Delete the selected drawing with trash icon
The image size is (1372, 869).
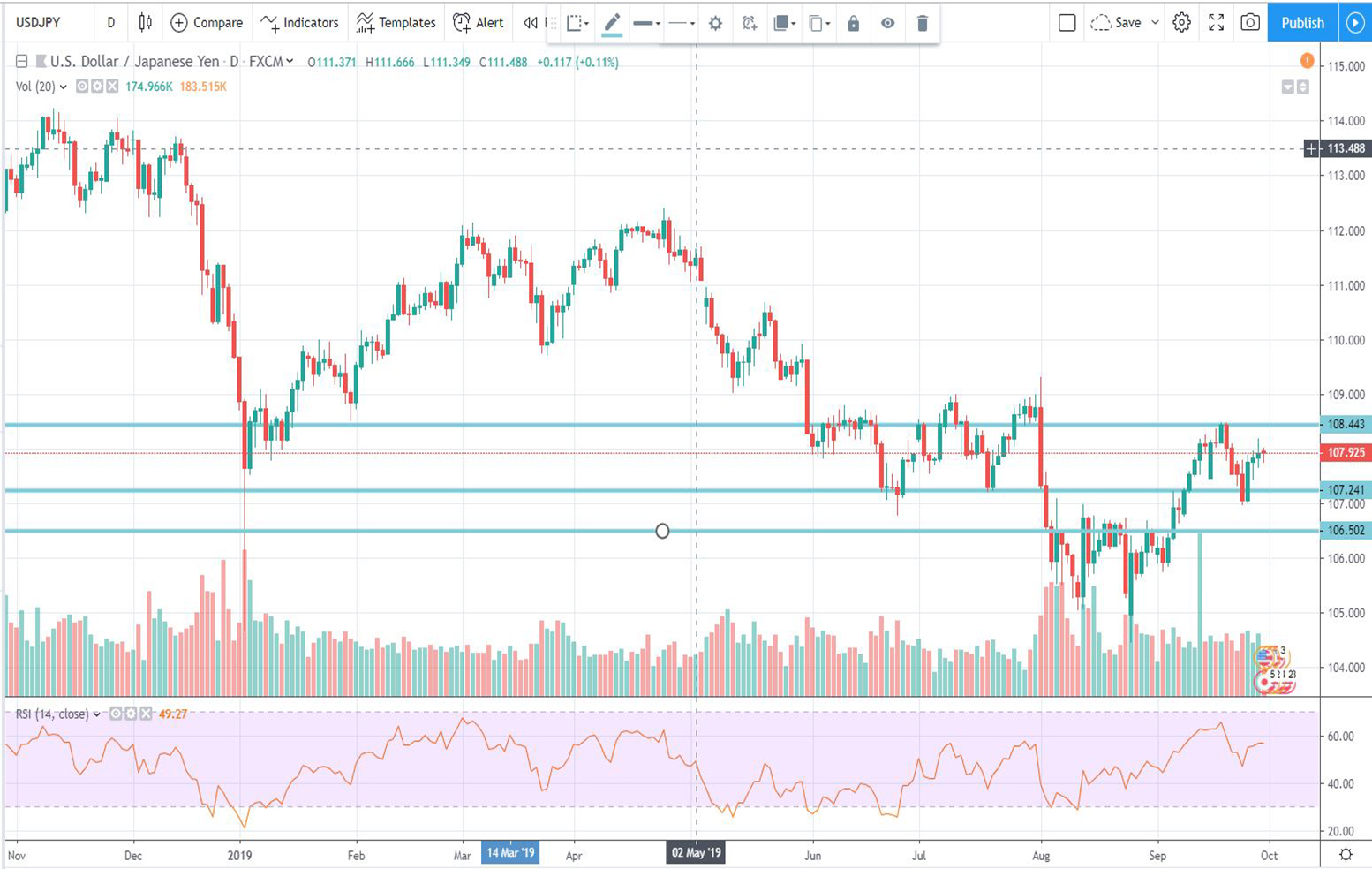(922, 24)
